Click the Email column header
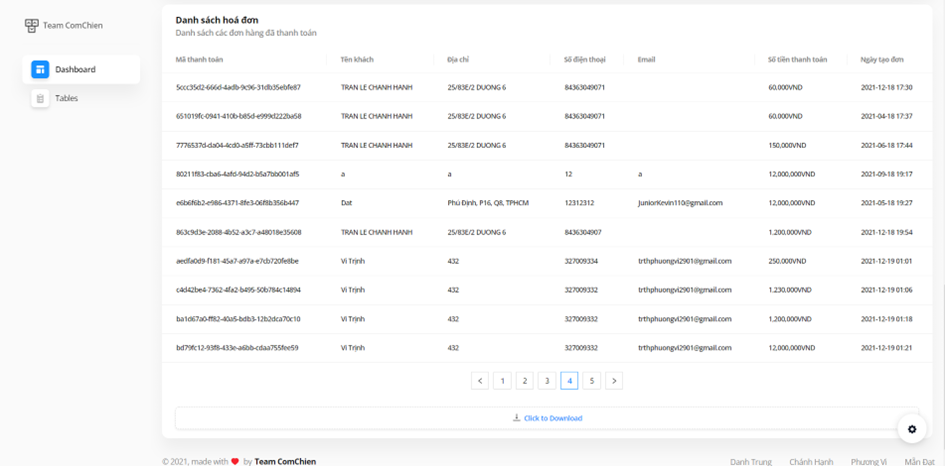This screenshot has width=945, height=466. click(646, 60)
